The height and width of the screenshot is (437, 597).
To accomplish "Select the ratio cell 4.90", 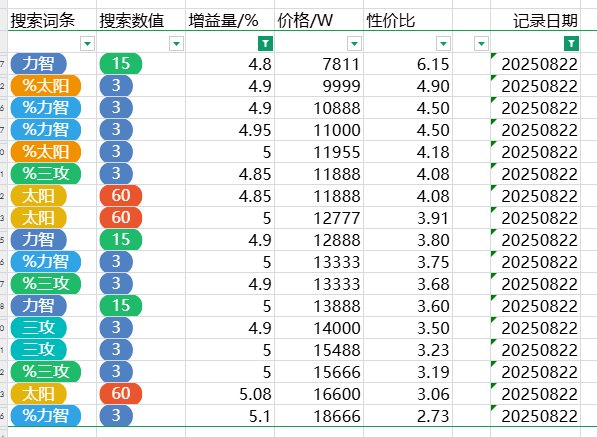I will (x=408, y=86).
